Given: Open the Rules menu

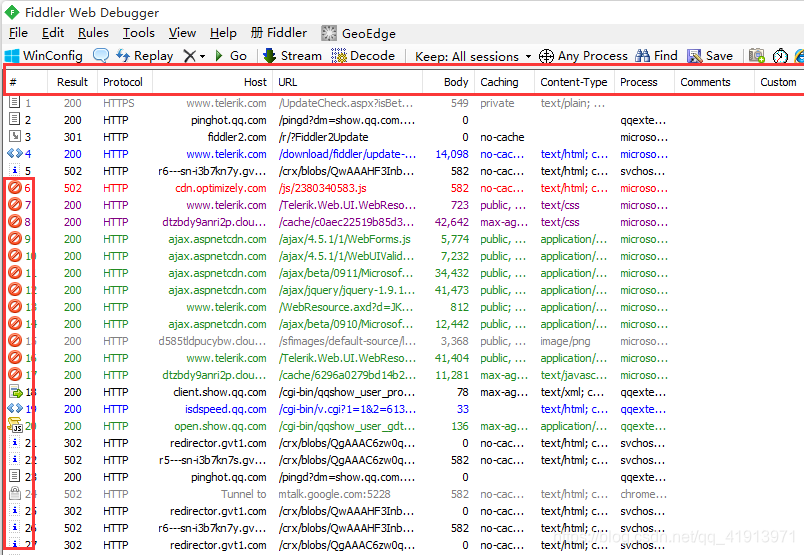Looking at the screenshot, I should (93, 33).
